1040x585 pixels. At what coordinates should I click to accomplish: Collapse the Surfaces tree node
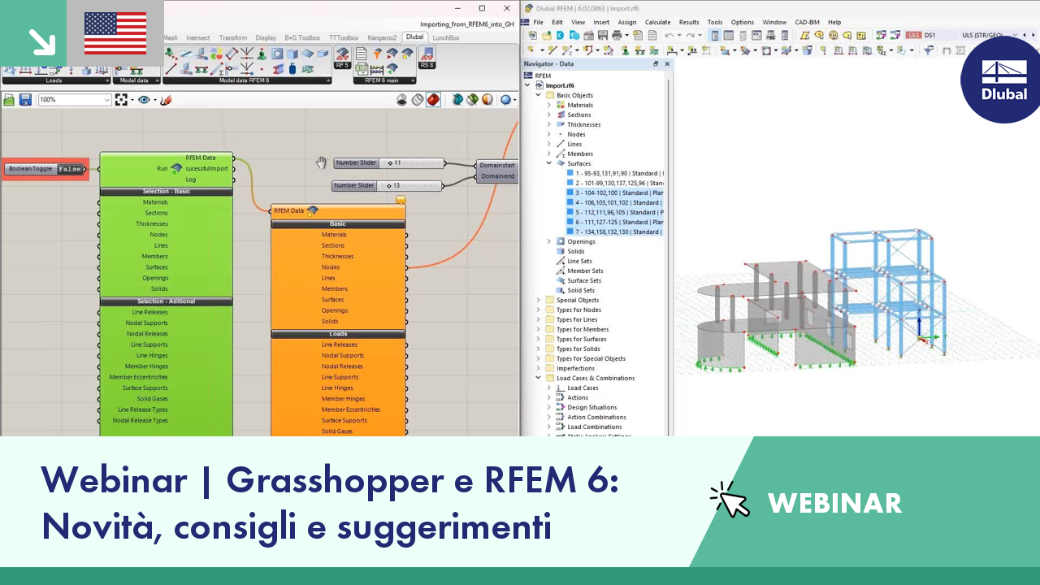[x=549, y=163]
